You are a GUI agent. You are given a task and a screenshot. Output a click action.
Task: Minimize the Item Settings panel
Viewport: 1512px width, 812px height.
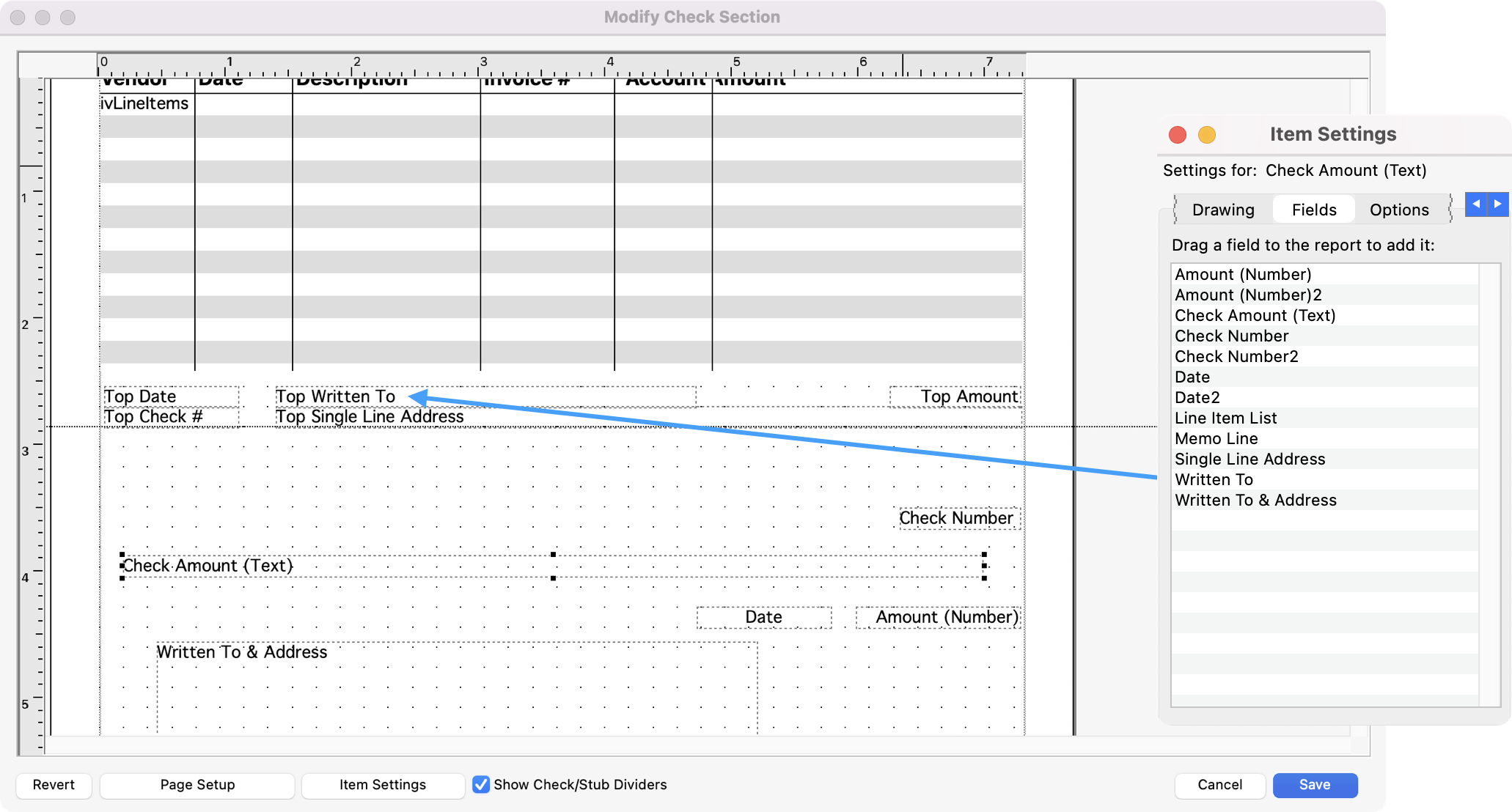(x=1206, y=135)
